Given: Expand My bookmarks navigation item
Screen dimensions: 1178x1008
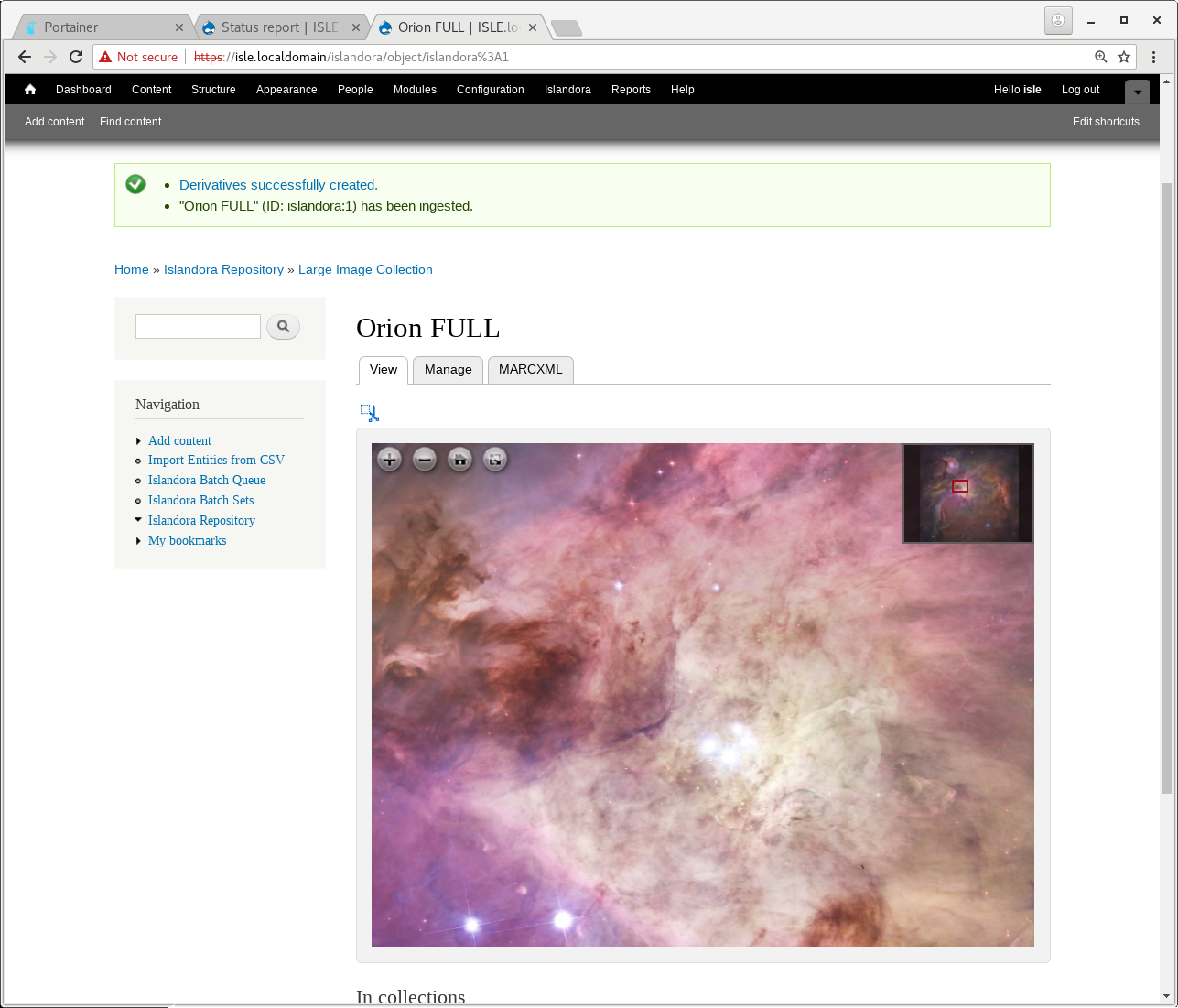Looking at the screenshot, I should click(138, 541).
